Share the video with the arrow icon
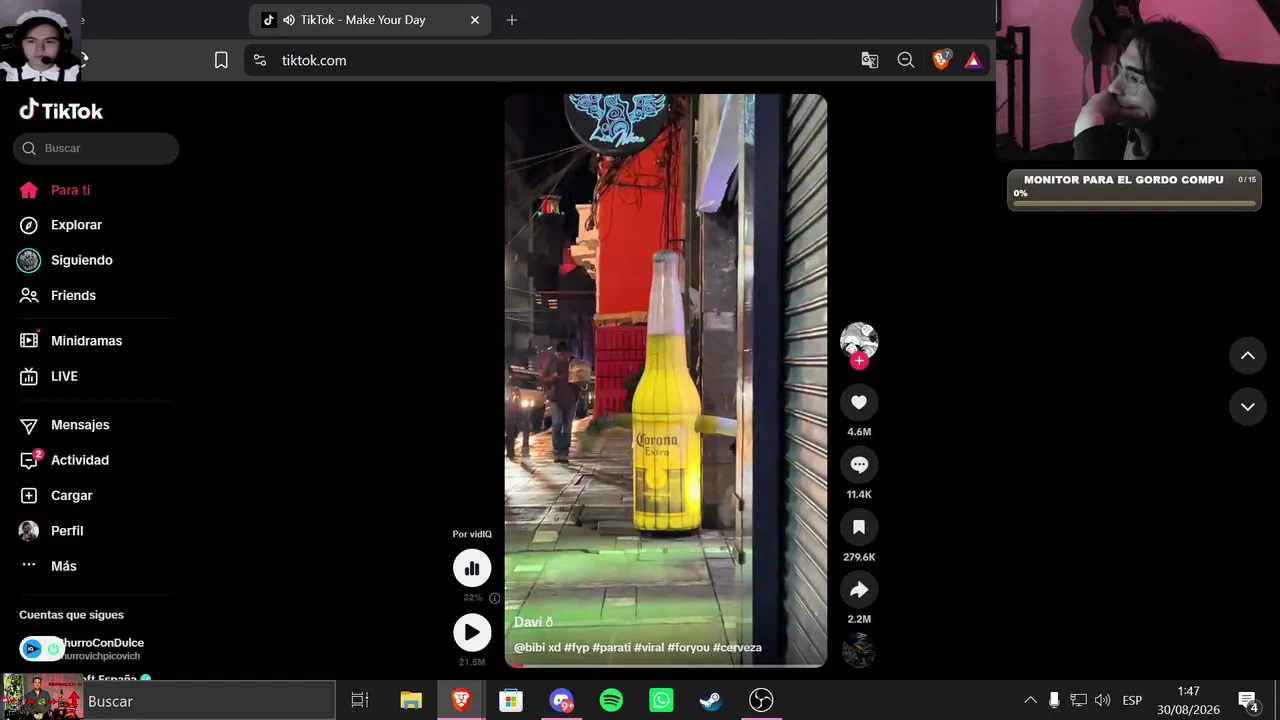Screen dimensions: 1280x720 coord(859,590)
